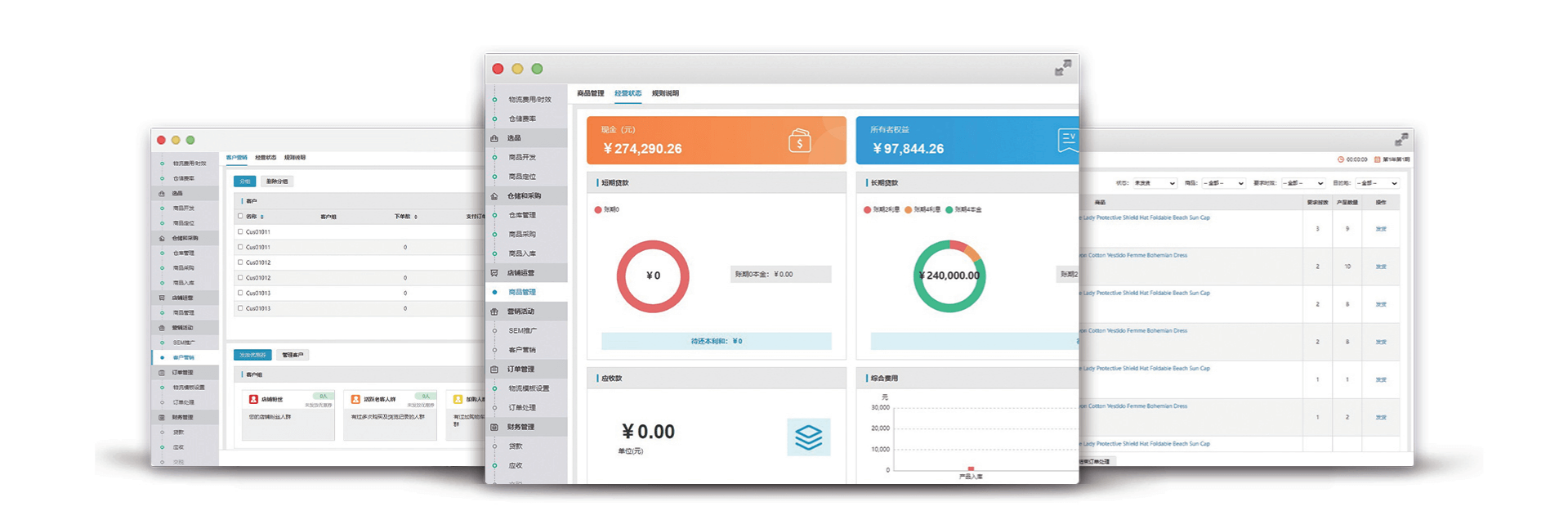Open the 状态 dropdown showing 未发货
The height and width of the screenshot is (511, 1568).
point(1155,183)
